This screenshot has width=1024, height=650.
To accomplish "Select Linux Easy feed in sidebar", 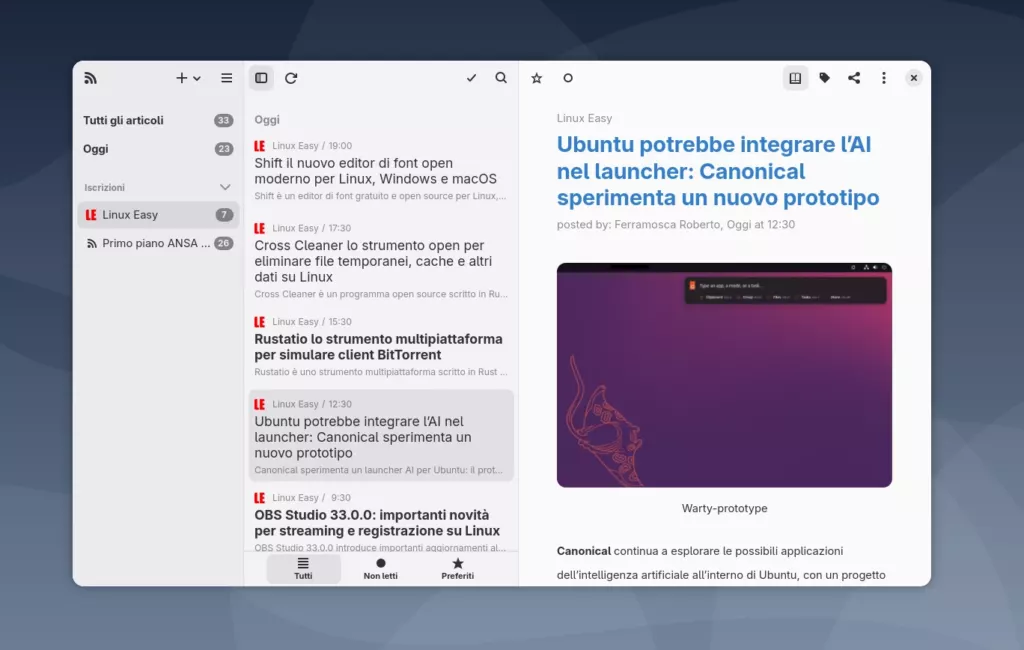I will (x=157, y=215).
